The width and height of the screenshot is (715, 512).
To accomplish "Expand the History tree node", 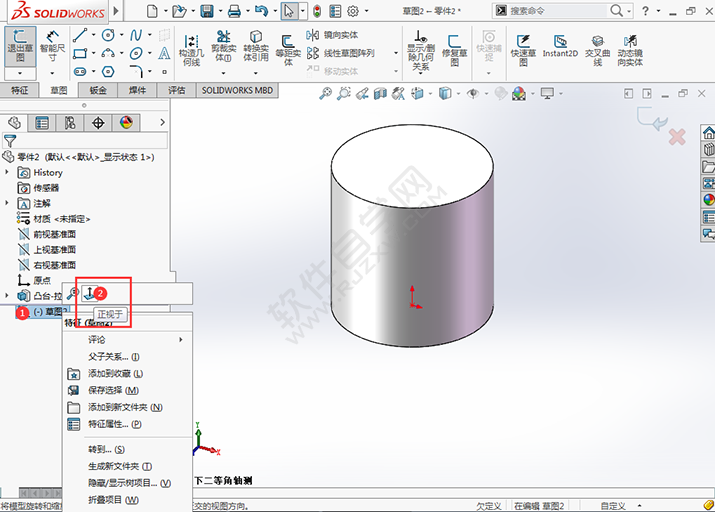I will coord(7,173).
